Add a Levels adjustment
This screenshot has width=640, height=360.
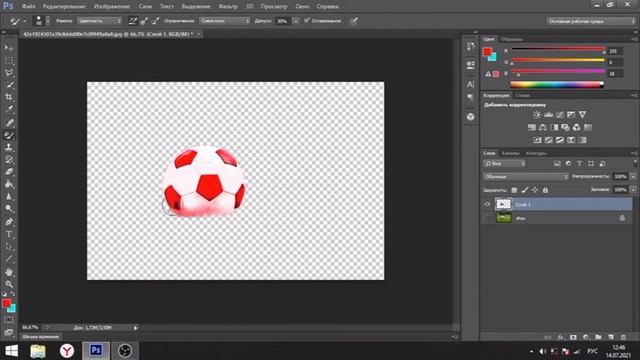548,115
